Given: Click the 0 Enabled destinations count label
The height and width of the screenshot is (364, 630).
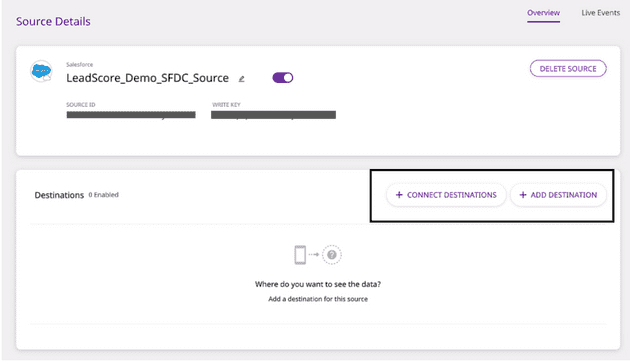Looking at the screenshot, I should pos(104,195).
